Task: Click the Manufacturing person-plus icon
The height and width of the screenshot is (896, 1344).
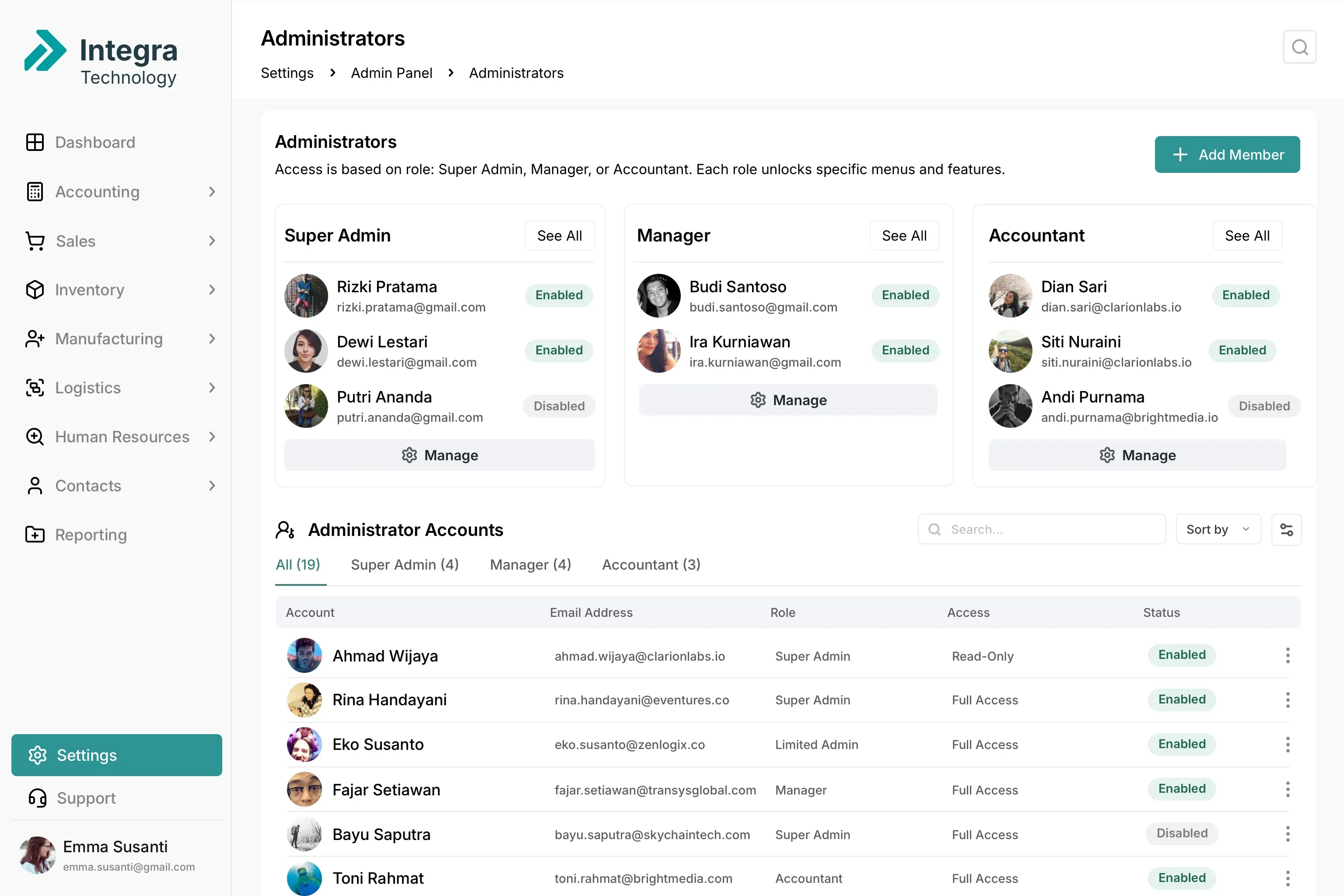Action: coord(35,338)
